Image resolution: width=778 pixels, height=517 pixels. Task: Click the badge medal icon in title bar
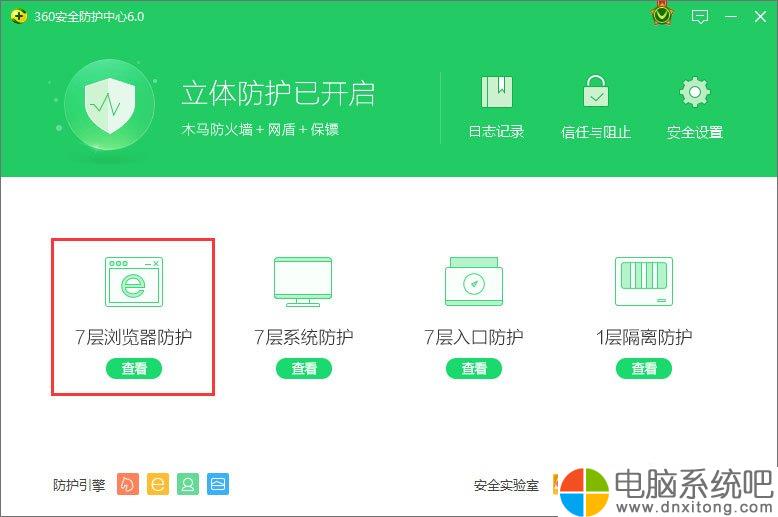pos(662,14)
